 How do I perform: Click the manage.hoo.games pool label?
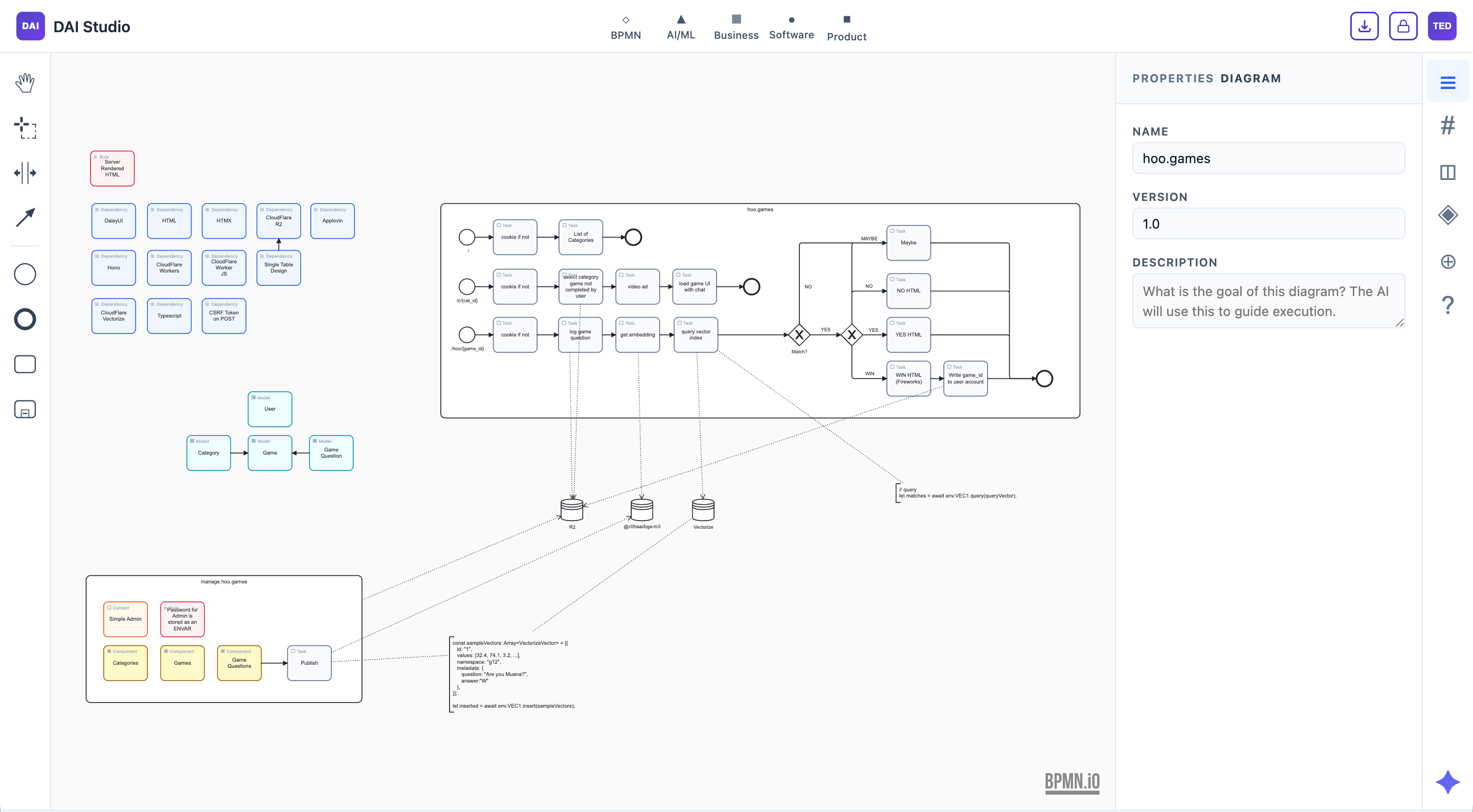tap(224, 581)
